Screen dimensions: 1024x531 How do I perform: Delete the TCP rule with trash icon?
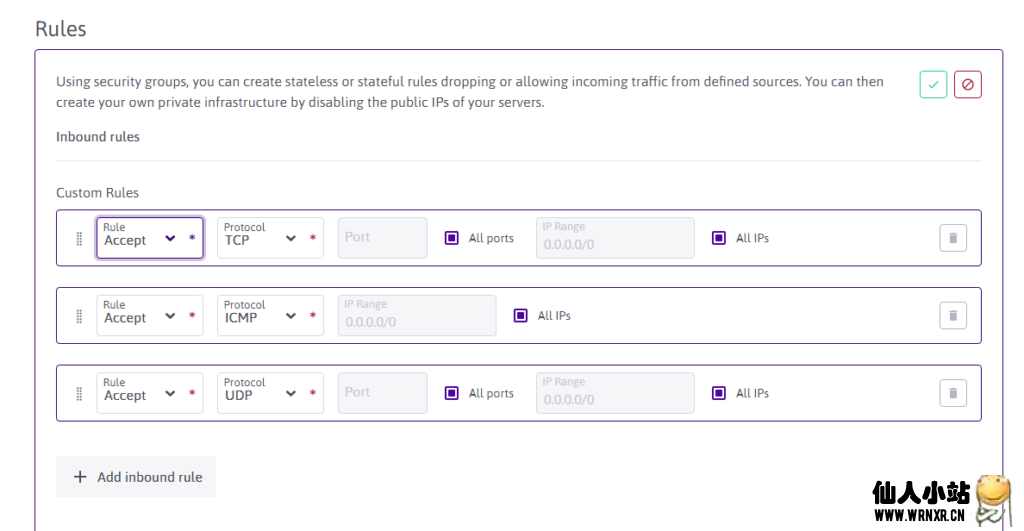[952, 238]
